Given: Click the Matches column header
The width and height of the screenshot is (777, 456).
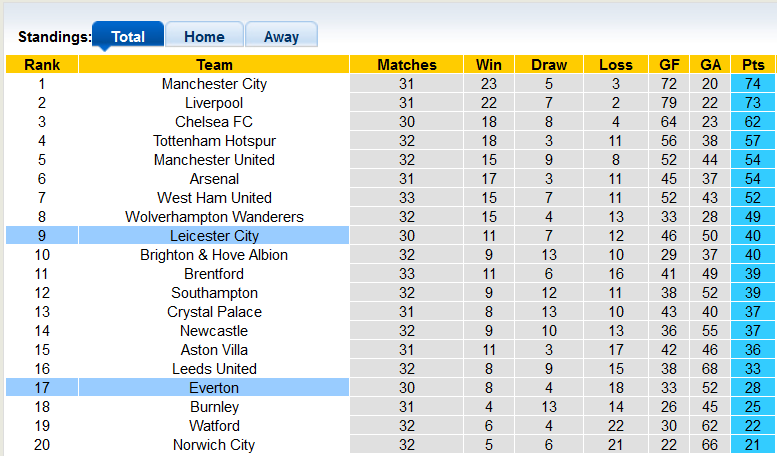Looking at the screenshot, I should [407, 65].
